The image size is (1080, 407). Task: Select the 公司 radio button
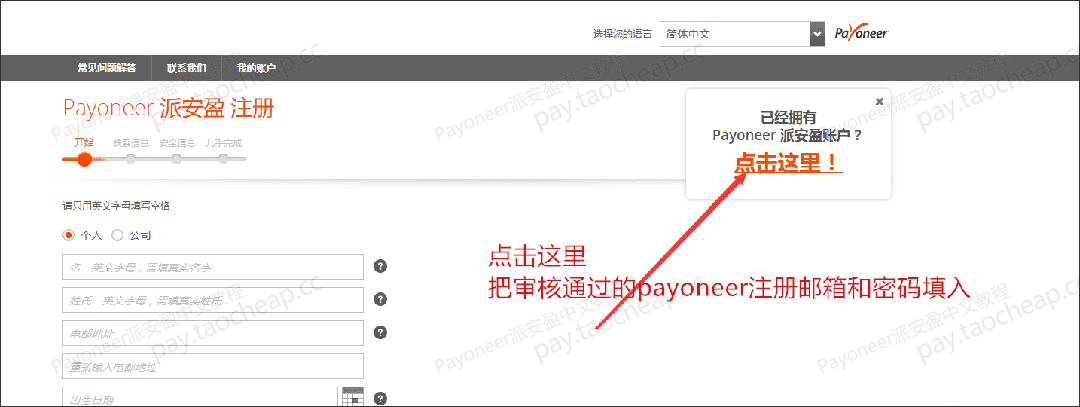117,235
